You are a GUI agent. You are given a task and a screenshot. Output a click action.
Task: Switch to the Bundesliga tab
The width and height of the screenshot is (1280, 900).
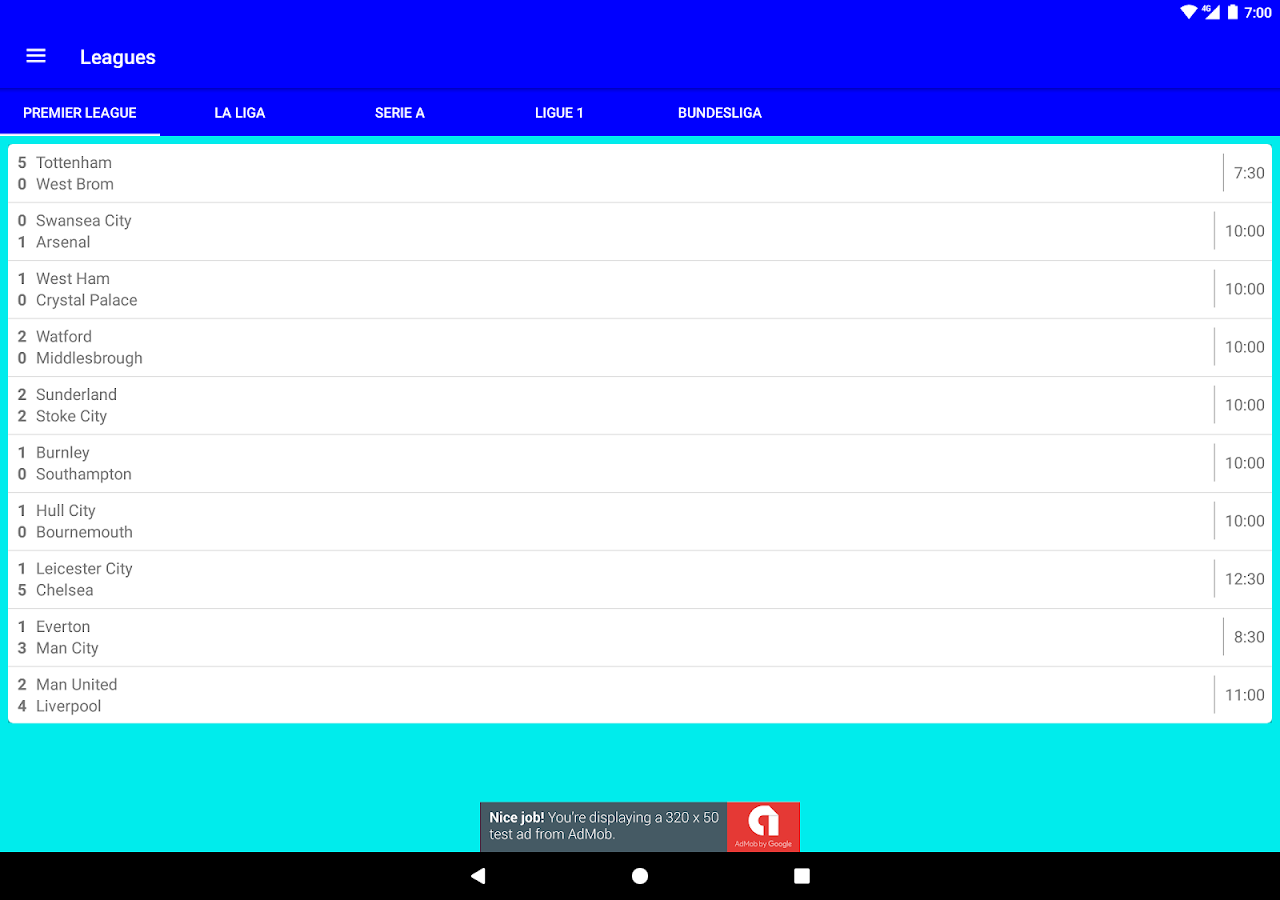[720, 113]
